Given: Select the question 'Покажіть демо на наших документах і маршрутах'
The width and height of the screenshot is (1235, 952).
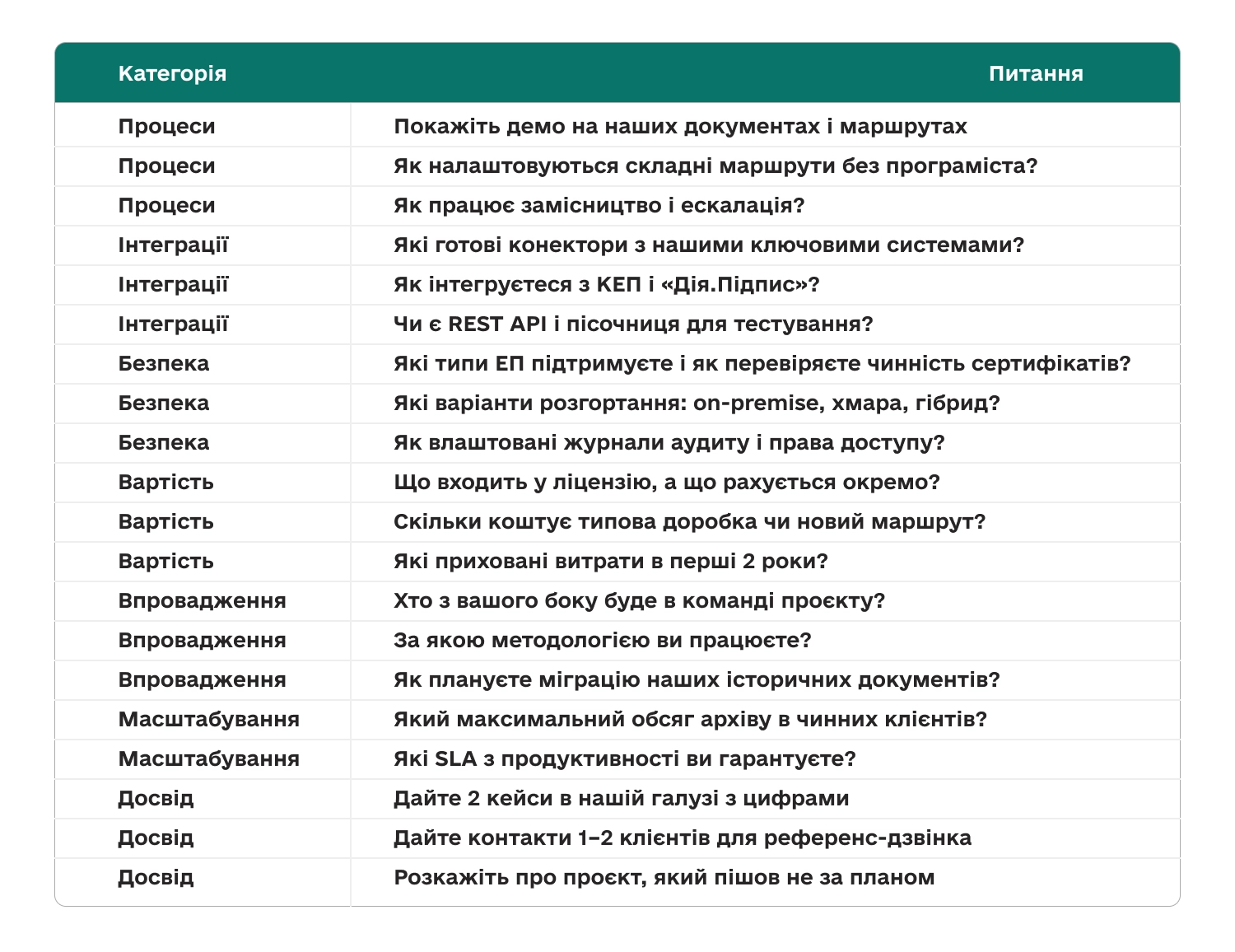Looking at the screenshot, I should click(x=680, y=126).
